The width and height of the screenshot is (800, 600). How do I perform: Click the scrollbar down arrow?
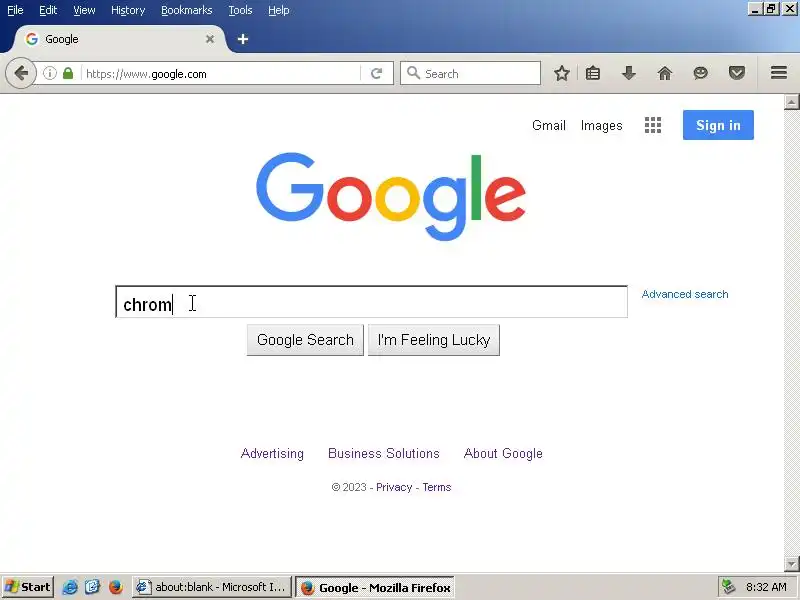pos(791,564)
